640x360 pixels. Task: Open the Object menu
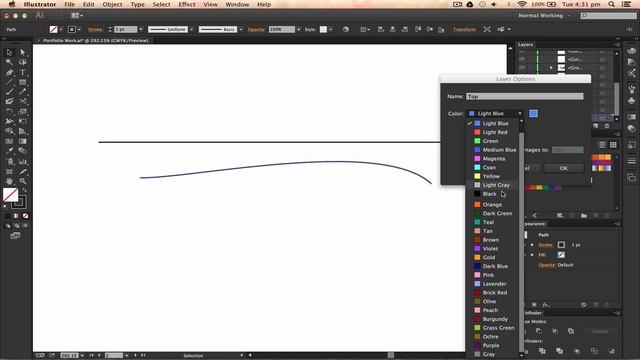[x=112, y=4]
